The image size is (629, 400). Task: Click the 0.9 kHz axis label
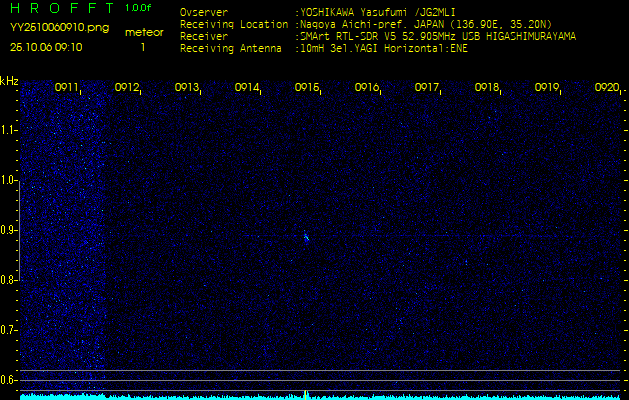(9, 230)
